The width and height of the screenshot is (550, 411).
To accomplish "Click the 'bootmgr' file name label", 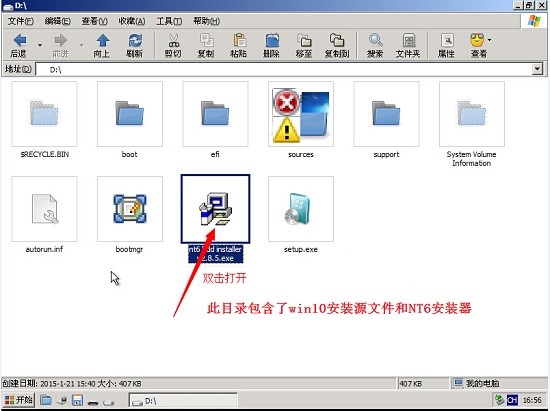I will pyautogui.click(x=129, y=249).
